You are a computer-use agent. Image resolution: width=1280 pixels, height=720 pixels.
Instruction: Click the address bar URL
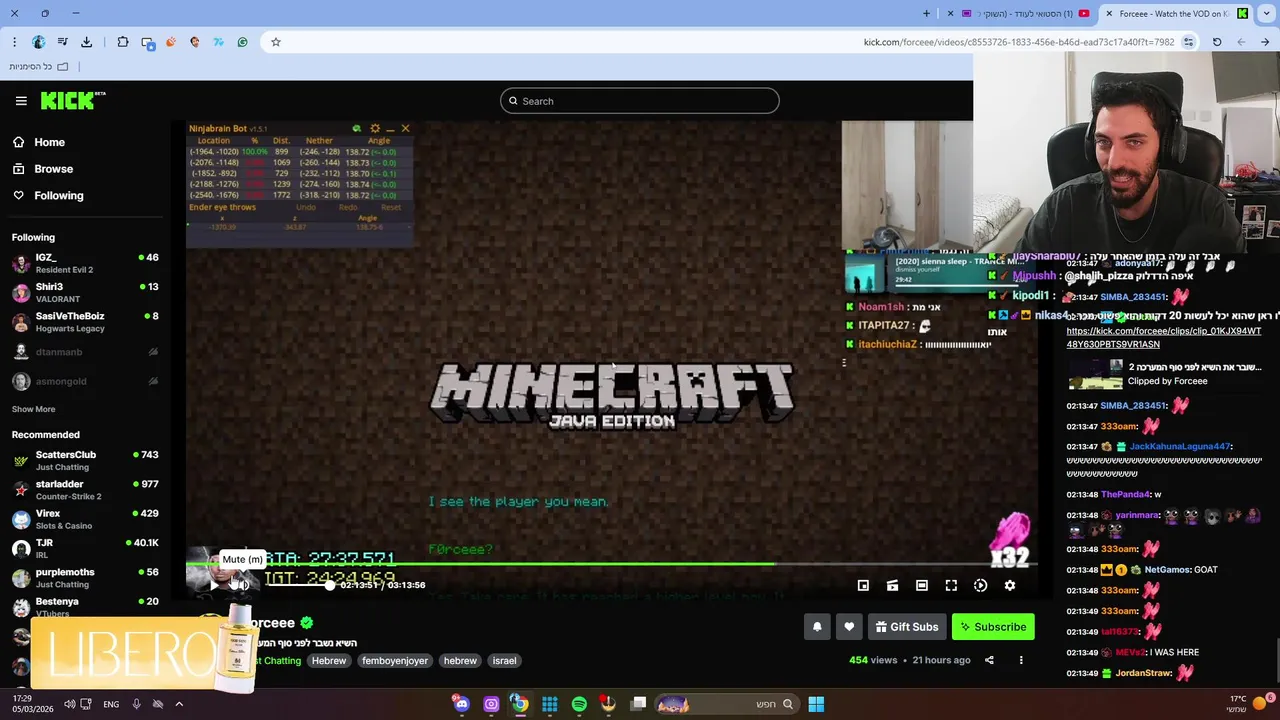click(1018, 42)
